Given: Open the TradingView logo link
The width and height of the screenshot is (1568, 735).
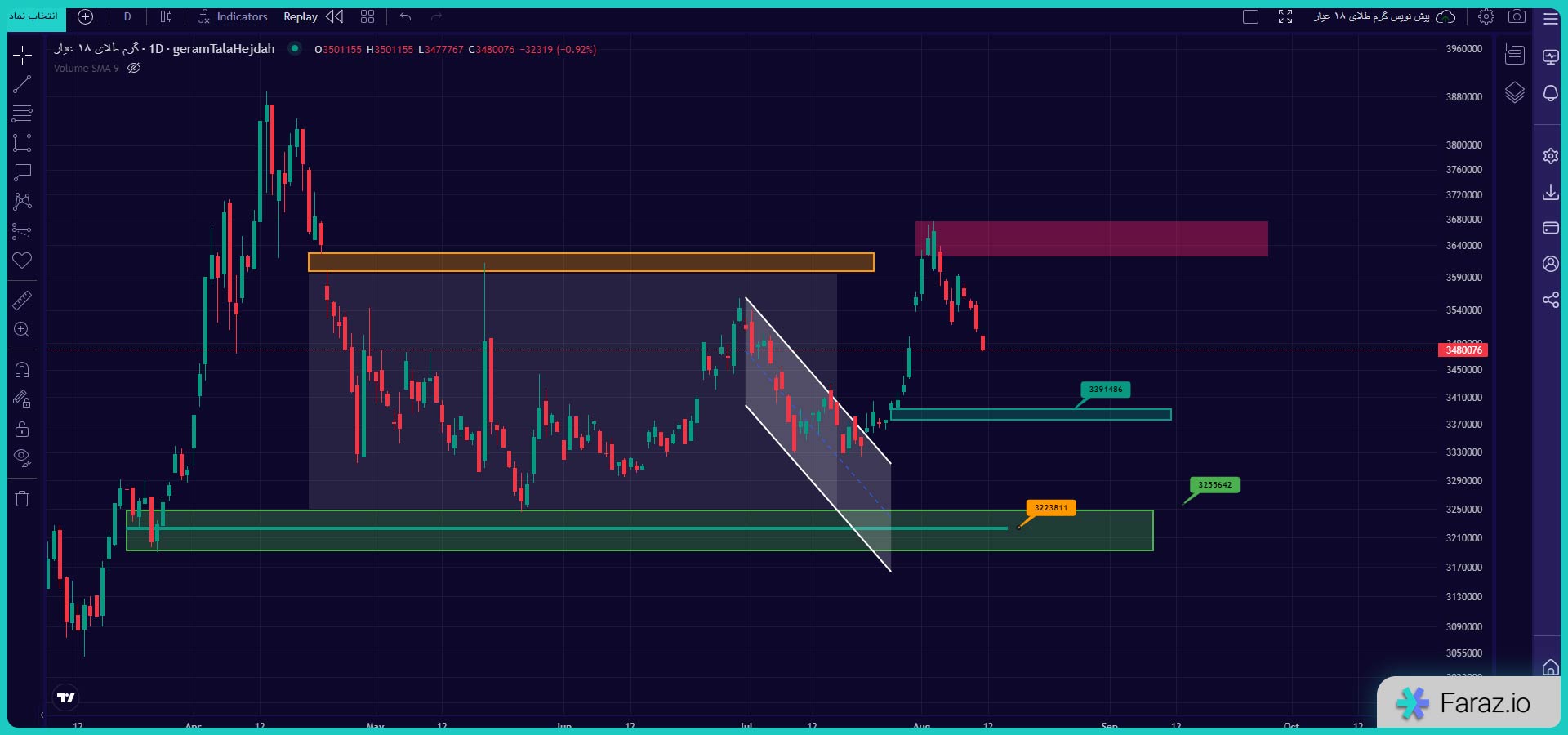Looking at the screenshot, I should point(66,697).
